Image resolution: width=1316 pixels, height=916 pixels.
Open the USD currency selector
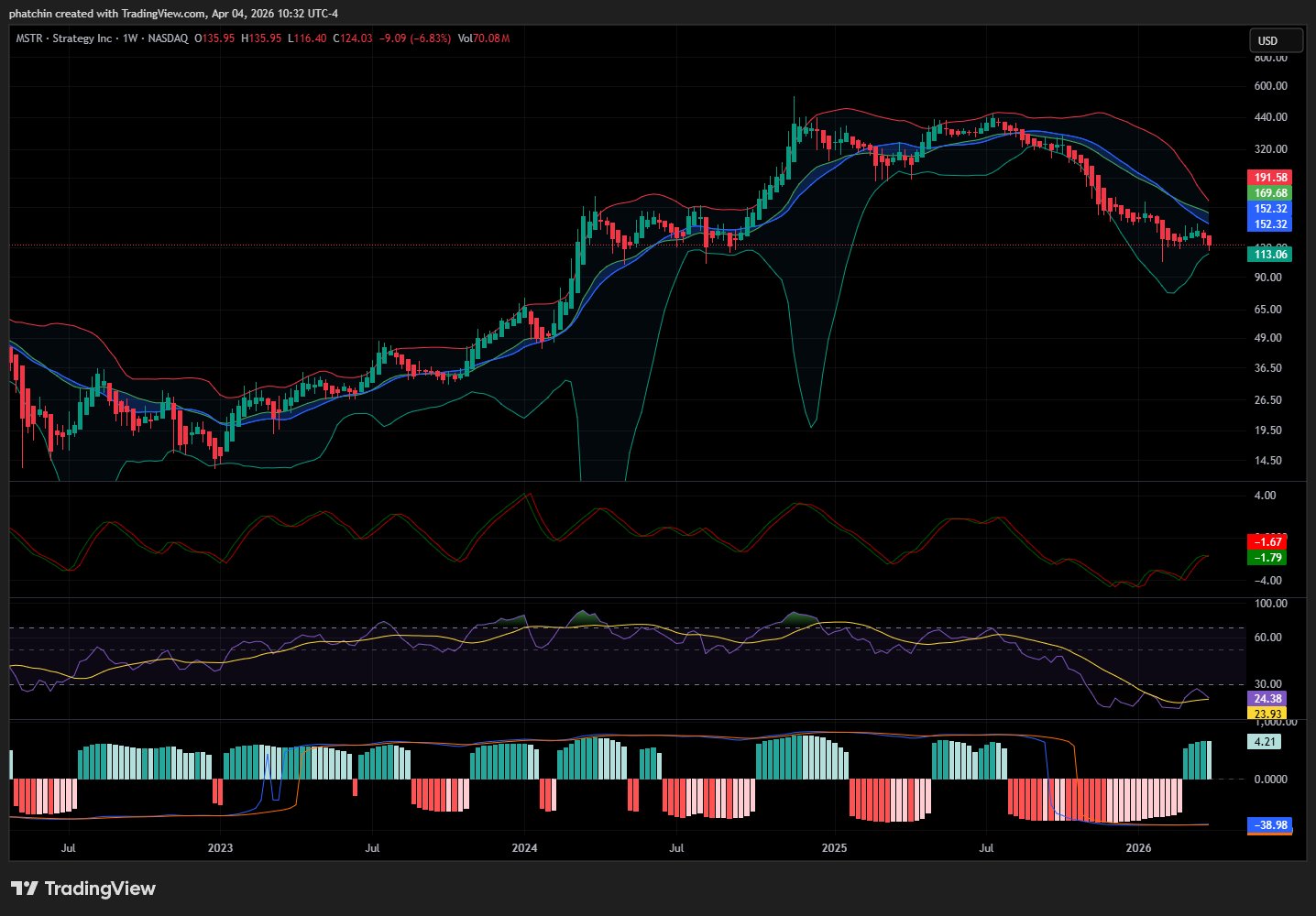click(x=1276, y=40)
